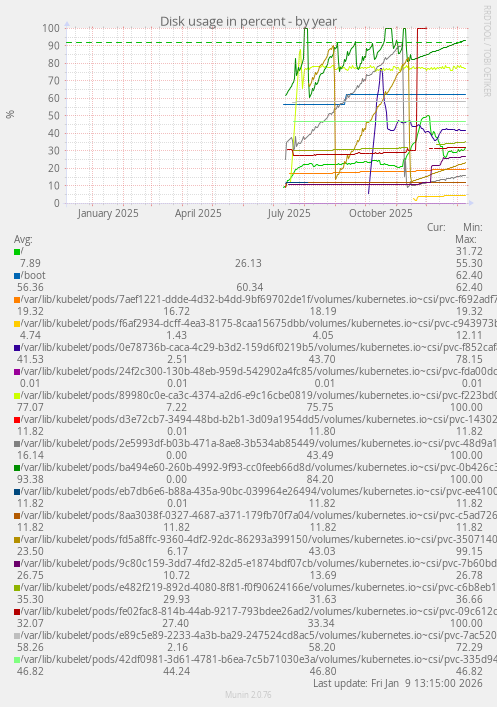Click the dark purple swatch for pod 9c80c159
The height and width of the screenshot is (707, 497).
pyautogui.click(x=17, y=564)
